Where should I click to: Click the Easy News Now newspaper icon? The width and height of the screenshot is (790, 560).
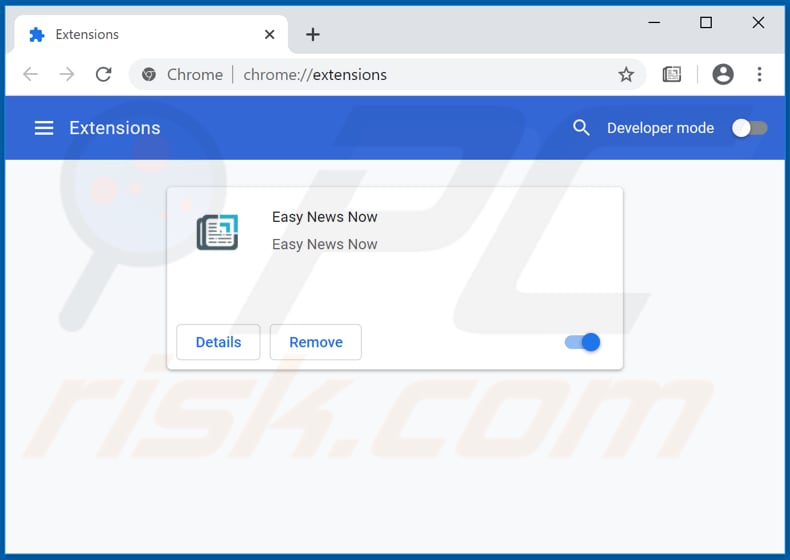tap(217, 232)
